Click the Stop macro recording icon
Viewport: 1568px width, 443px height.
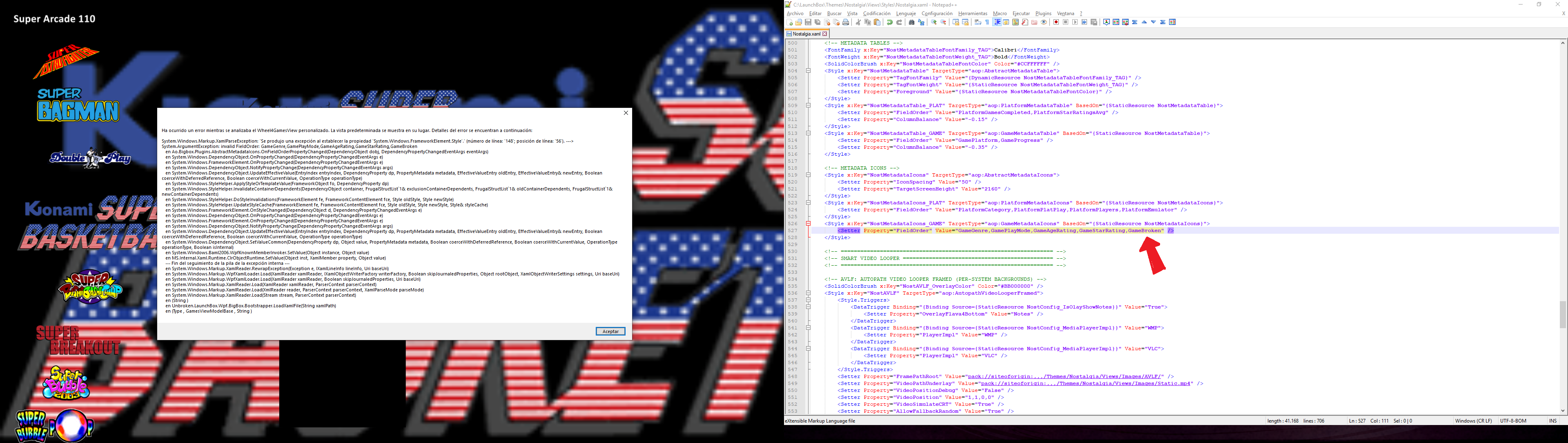point(1066,22)
